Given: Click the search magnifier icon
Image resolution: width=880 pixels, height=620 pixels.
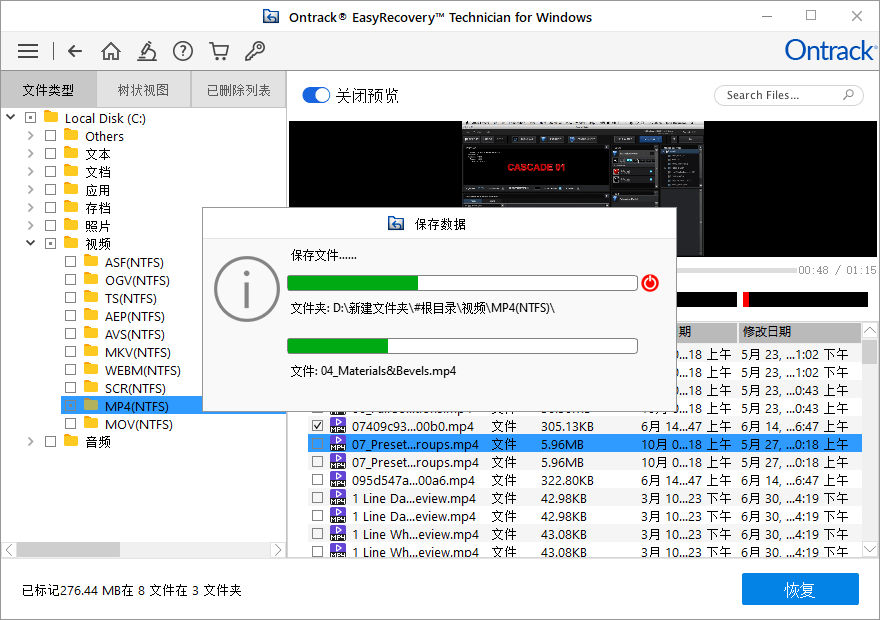Looking at the screenshot, I should tap(849, 95).
